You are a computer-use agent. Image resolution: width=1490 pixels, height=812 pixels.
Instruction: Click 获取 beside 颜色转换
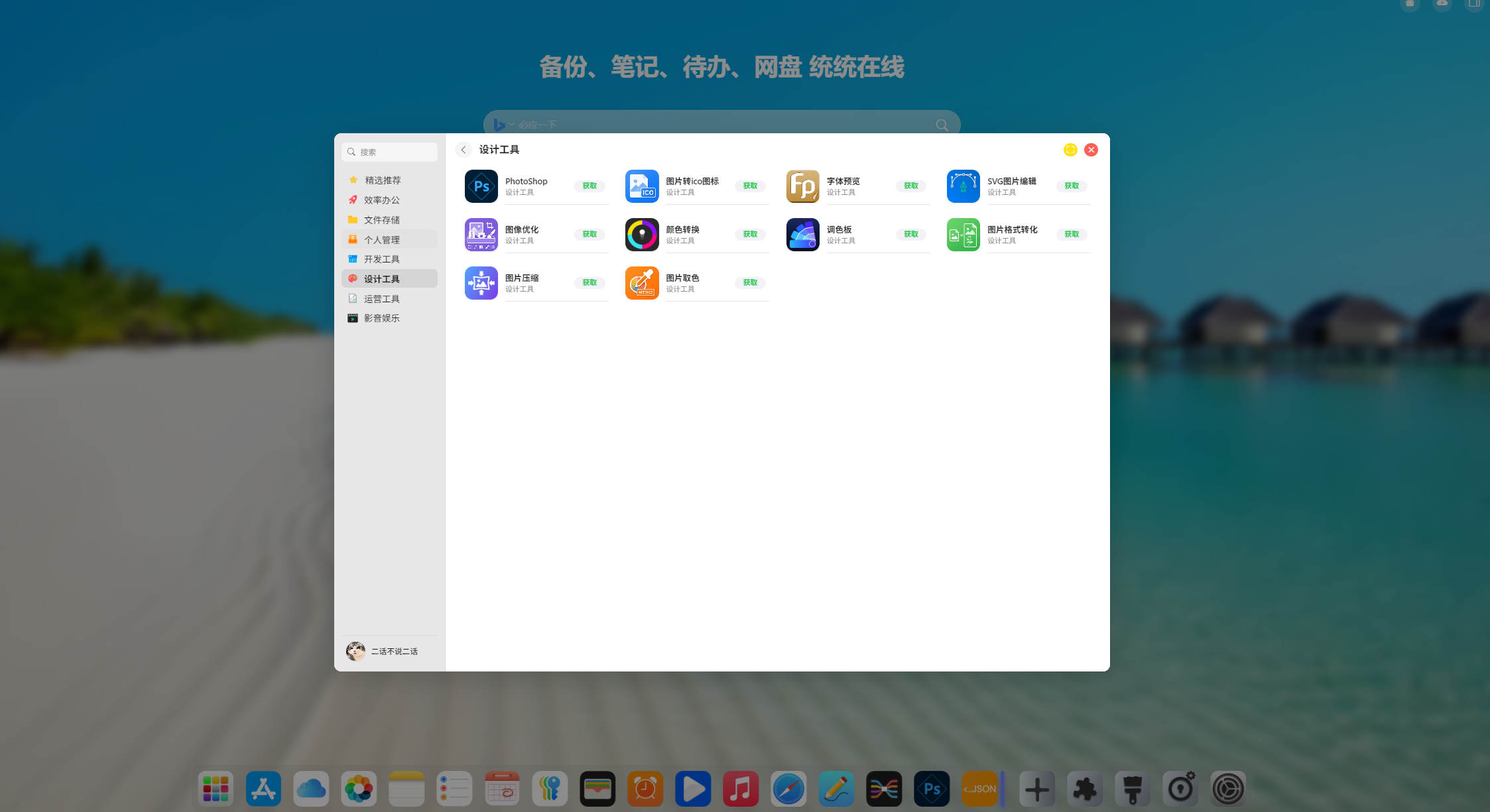pos(750,235)
